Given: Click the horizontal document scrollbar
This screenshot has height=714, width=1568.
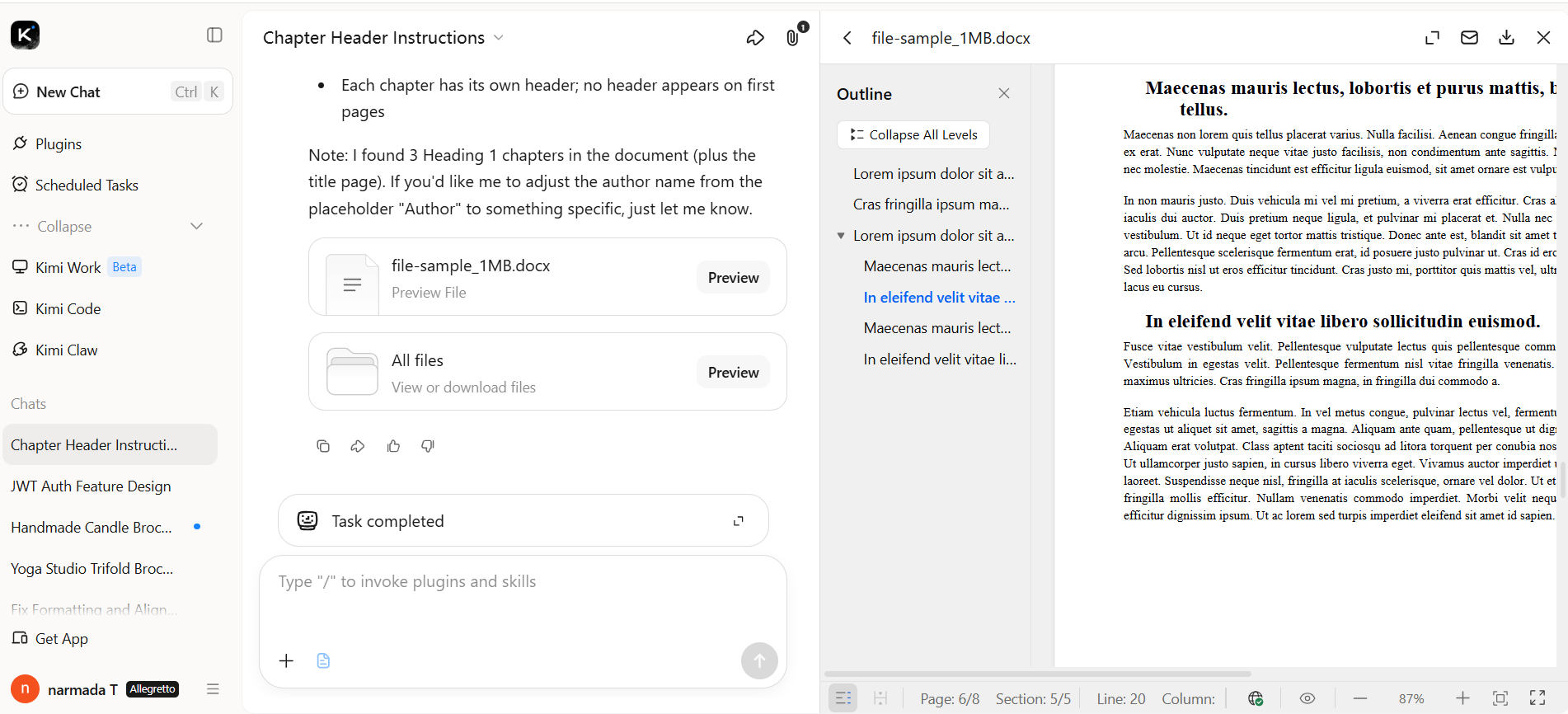Looking at the screenshot, I should [1038, 674].
